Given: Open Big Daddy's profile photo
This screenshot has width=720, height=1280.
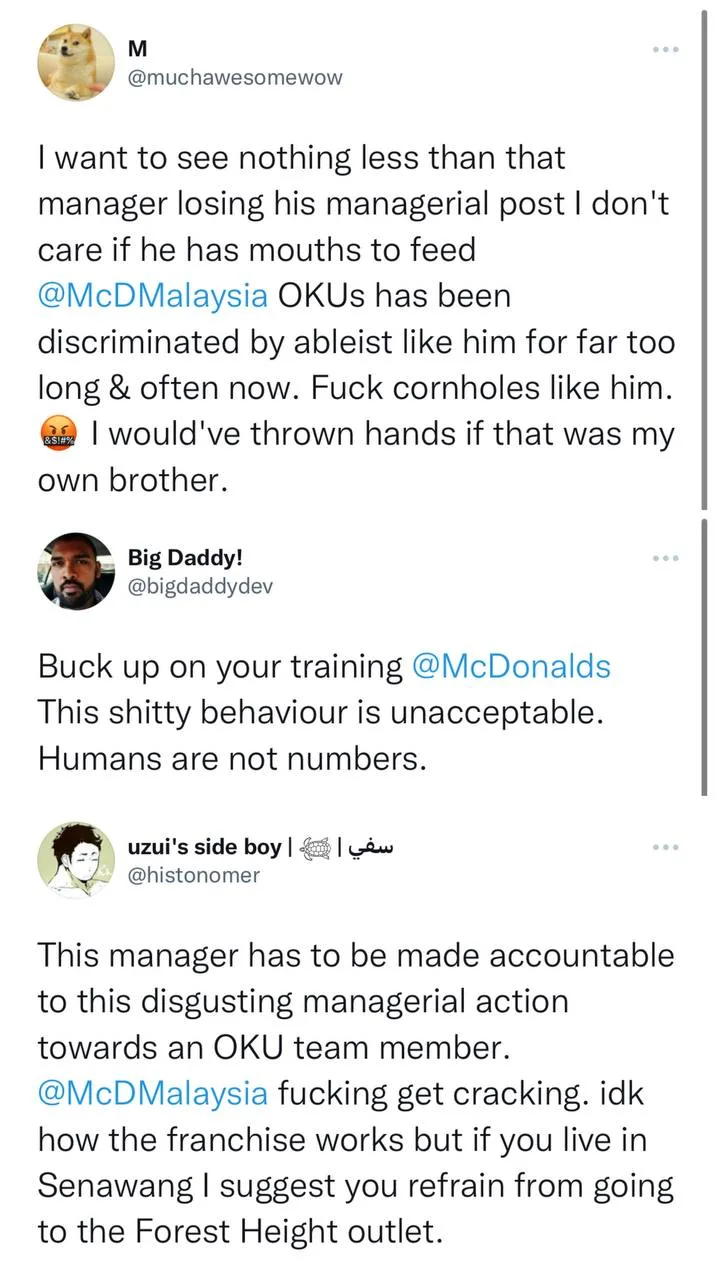Looking at the screenshot, I should click(x=76, y=571).
